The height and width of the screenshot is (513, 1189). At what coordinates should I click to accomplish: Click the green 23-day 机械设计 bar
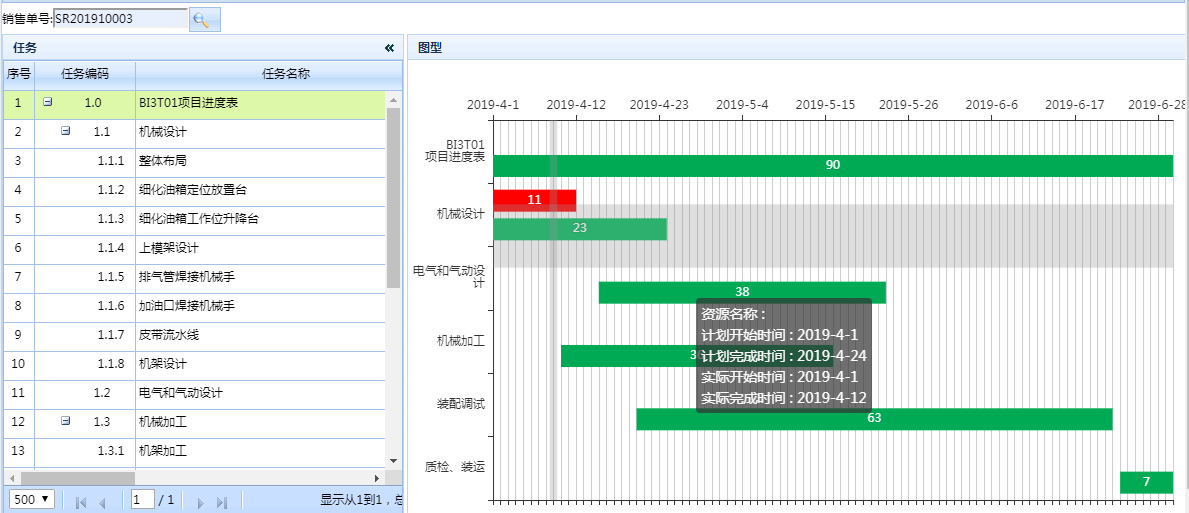click(580, 228)
